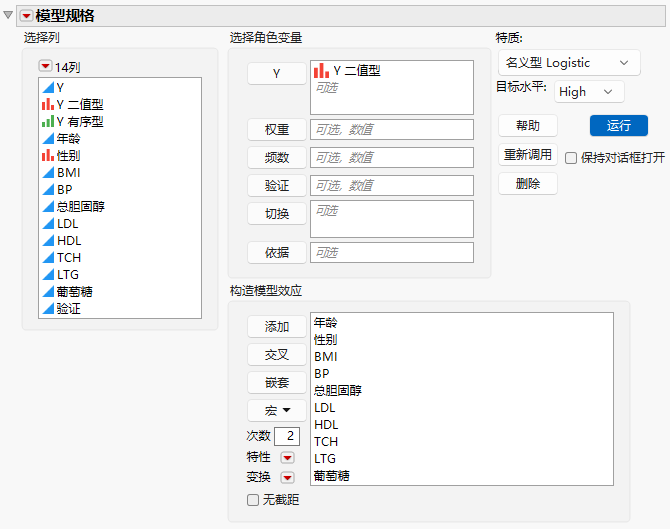Select BMI in the model effects list
This screenshot has width=670, height=529.
326,356
